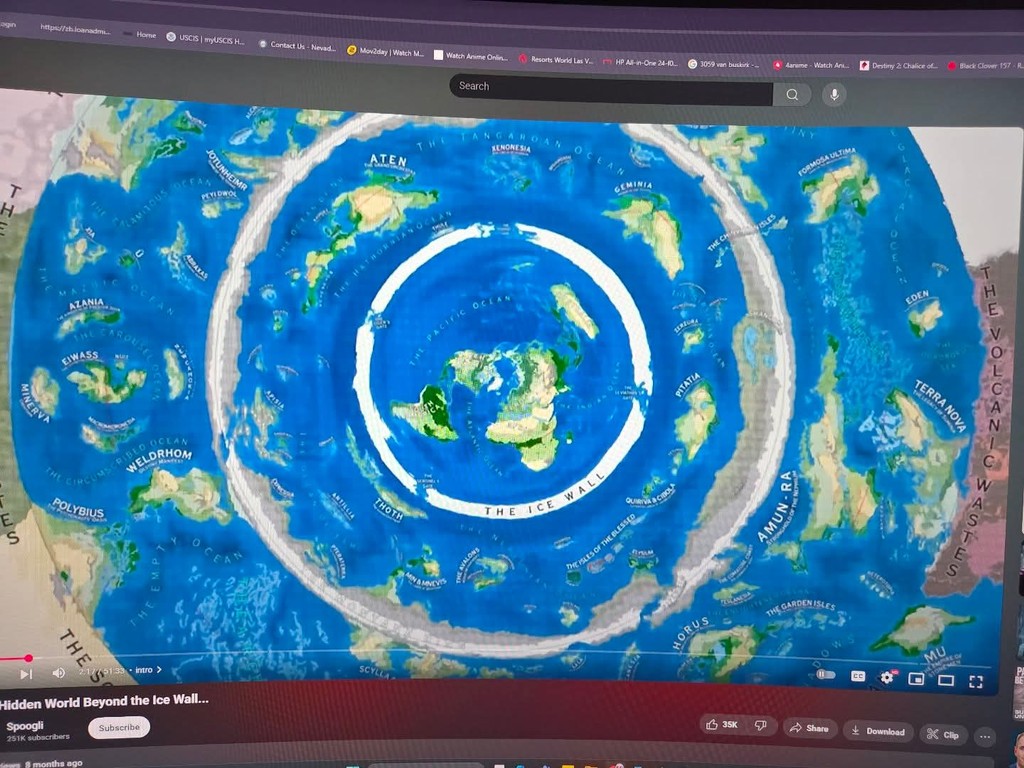Activate voice search microphone
The image size is (1024, 768).
point(834,95)
